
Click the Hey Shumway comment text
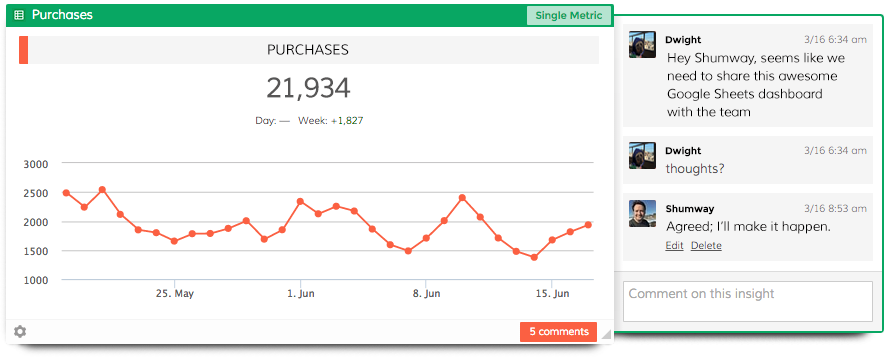tap(756, 85)
